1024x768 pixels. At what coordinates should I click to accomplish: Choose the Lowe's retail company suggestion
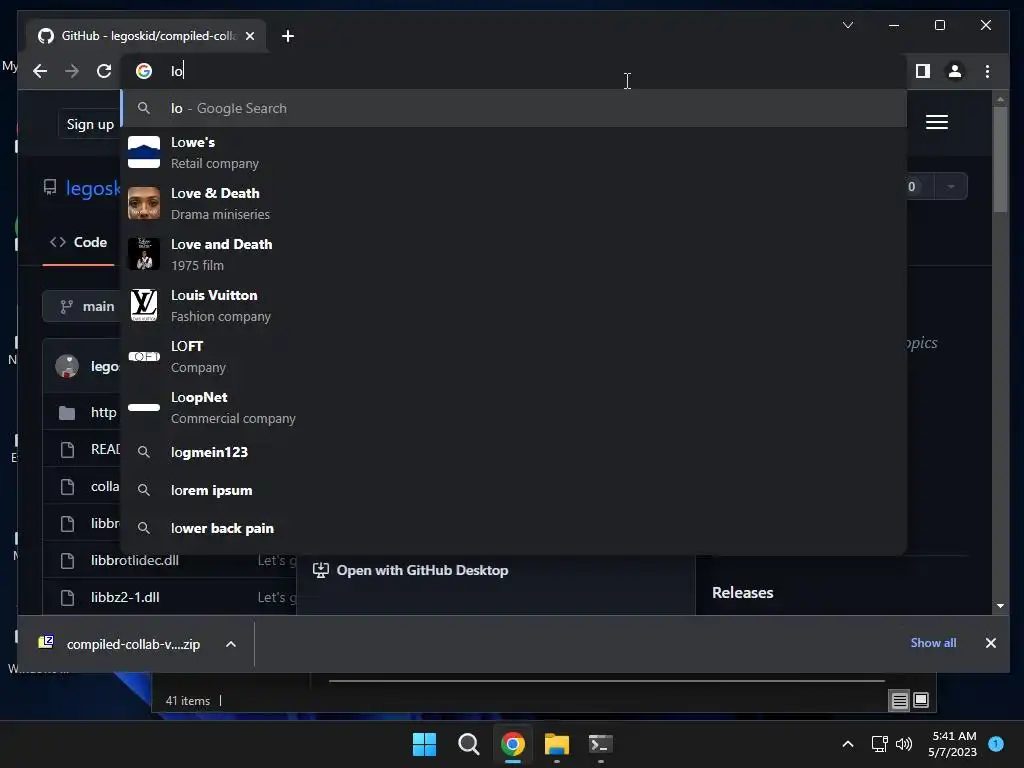point(514,152)
